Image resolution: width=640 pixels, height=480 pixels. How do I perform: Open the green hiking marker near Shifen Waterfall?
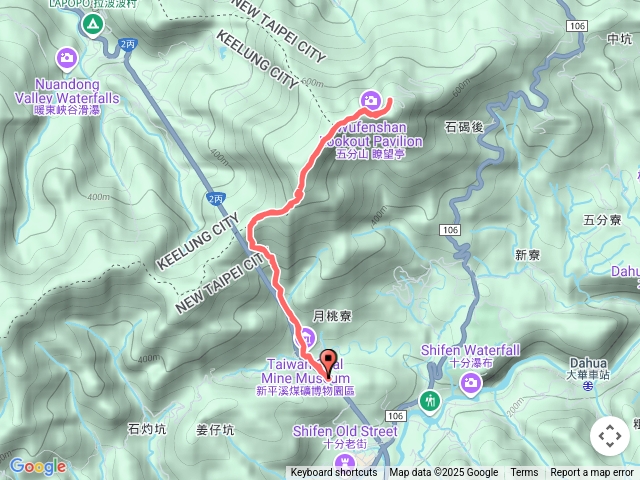click(429, 401)
